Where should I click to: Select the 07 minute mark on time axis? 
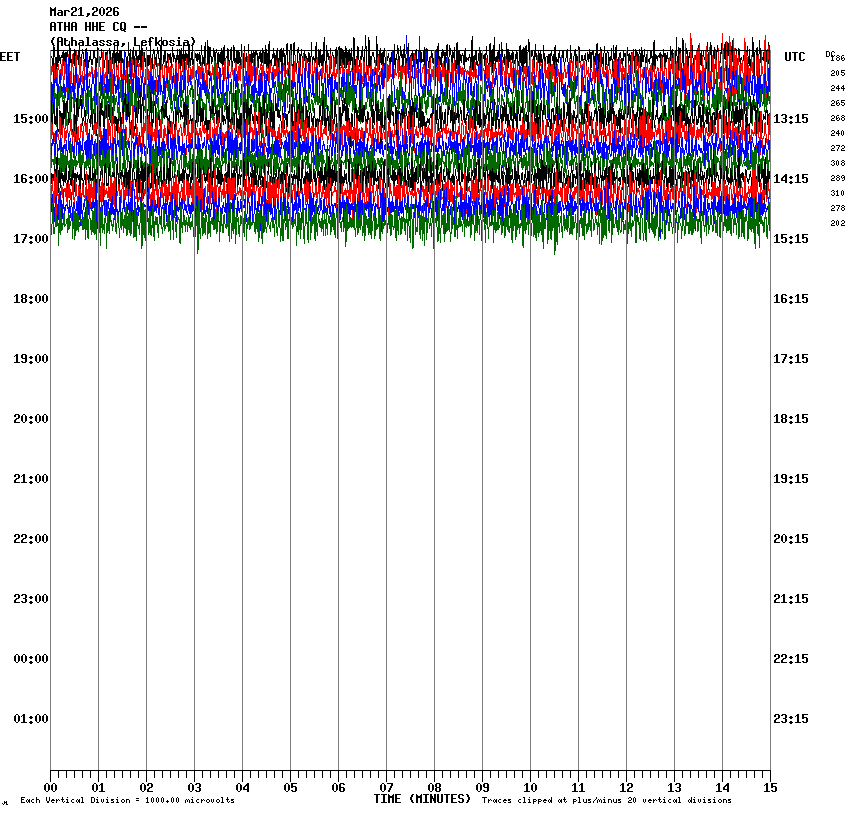pyautogui.click(x=386, y=787)
